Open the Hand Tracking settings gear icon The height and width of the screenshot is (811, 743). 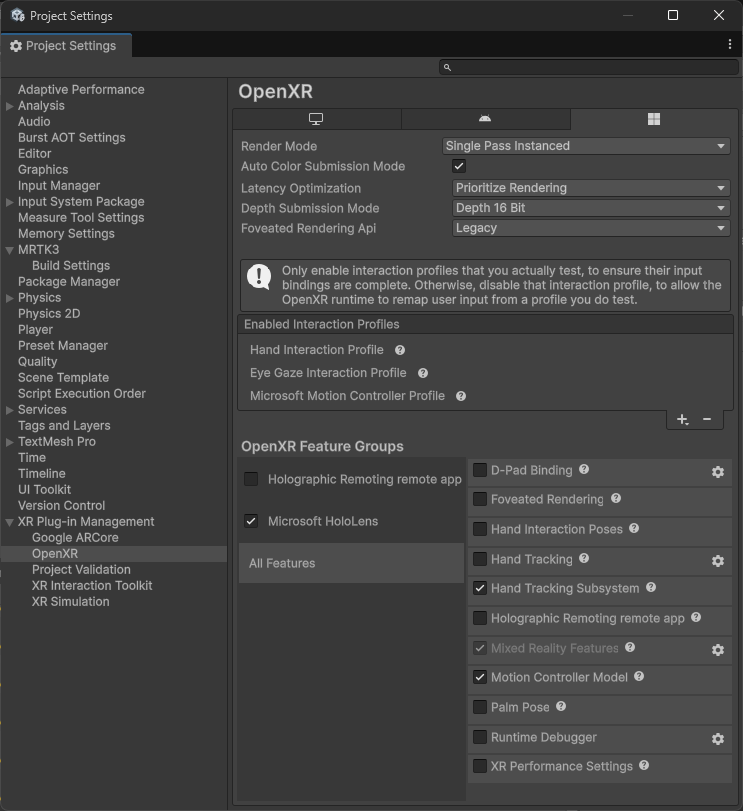(x=717, y=561)
